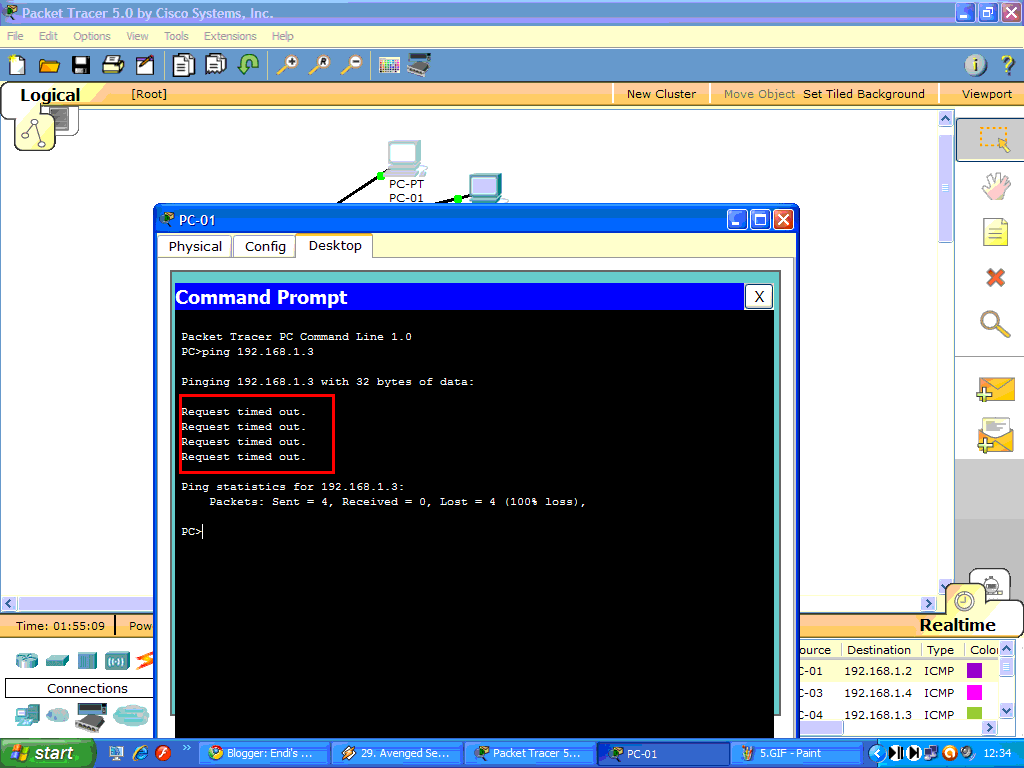The image size is (1024, 768).
Task: Select the End Devices category
Action: pyautogui.click(x=27, y=716)
